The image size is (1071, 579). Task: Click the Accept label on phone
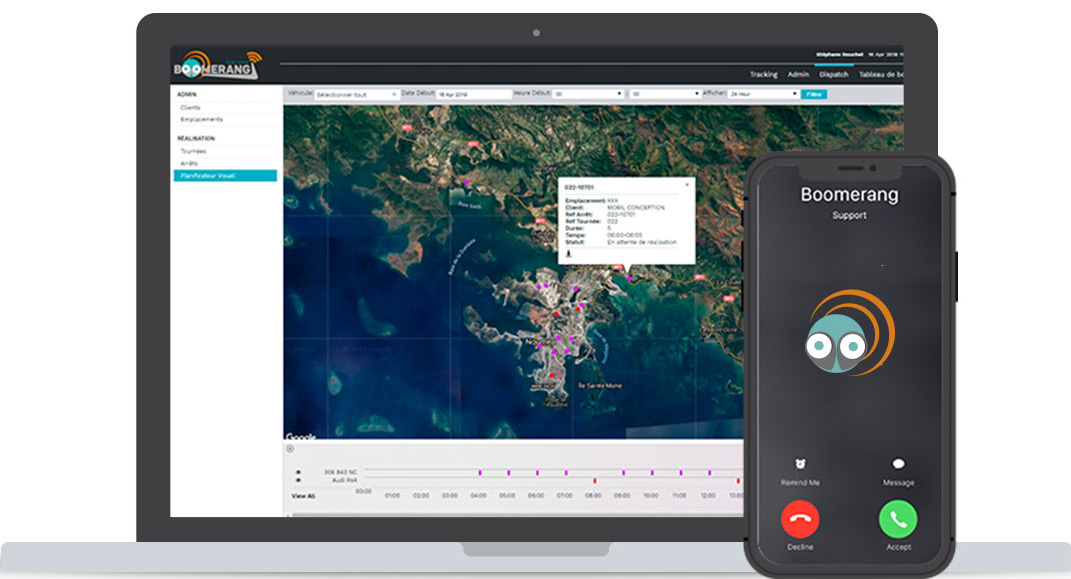pyautogui.click(x=898, y=547)
